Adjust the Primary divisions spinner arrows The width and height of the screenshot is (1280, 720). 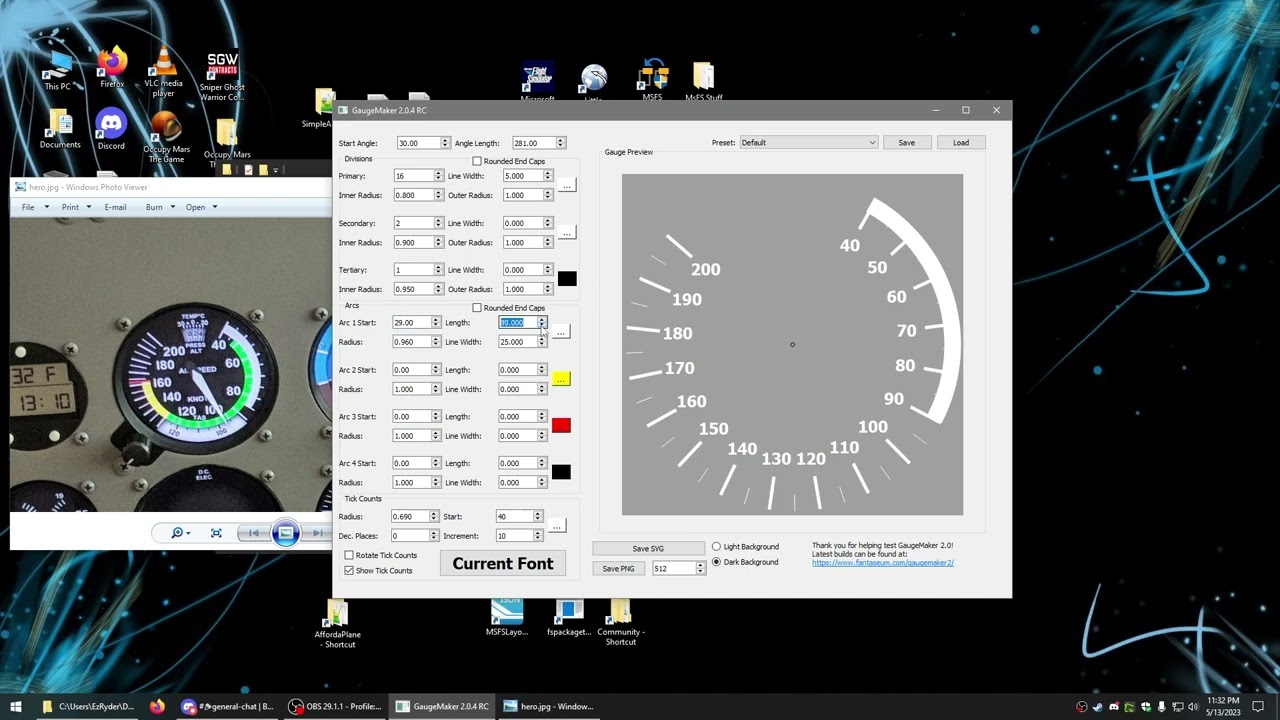(438, 176)
